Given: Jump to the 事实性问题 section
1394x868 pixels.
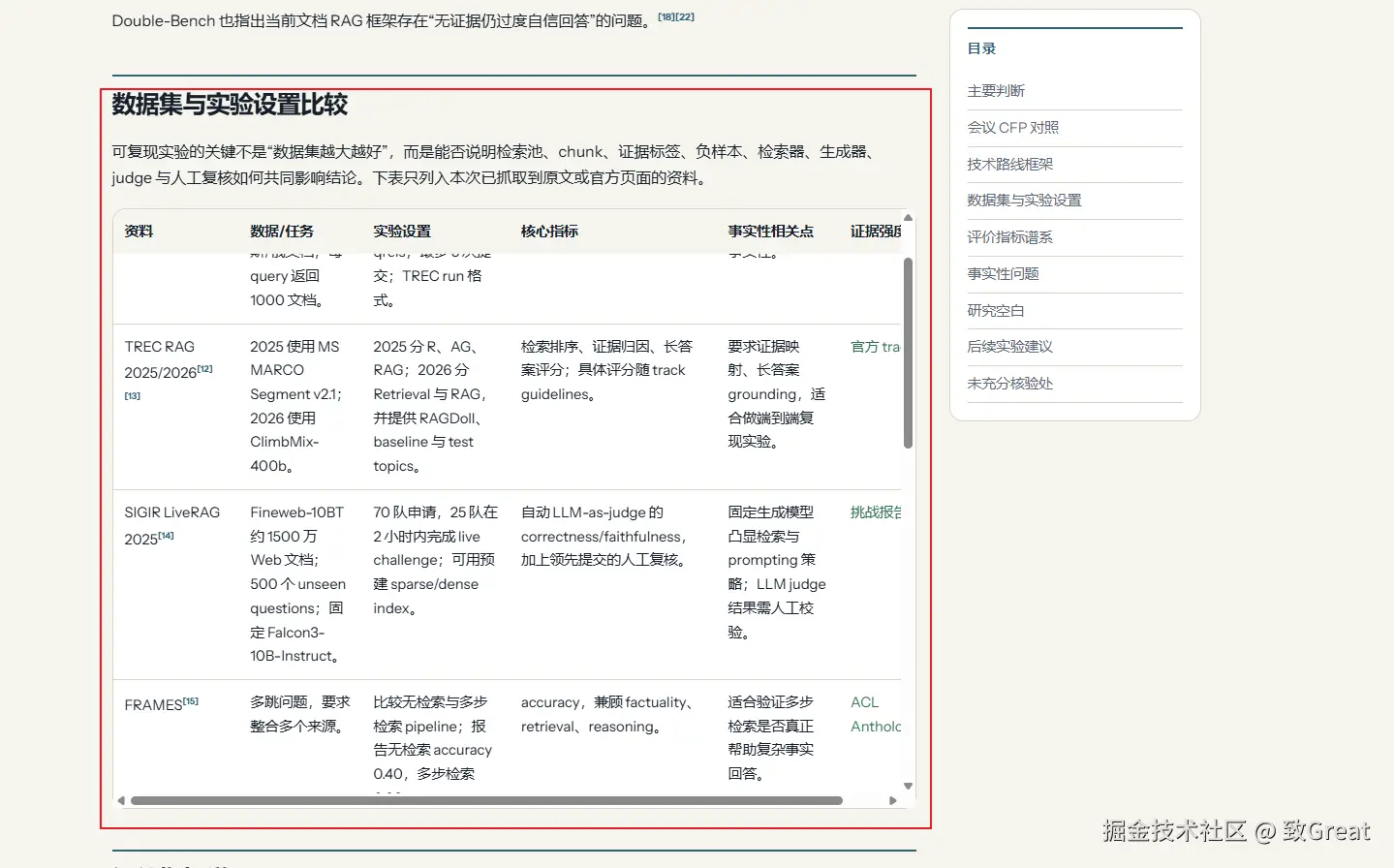Looking at the screenshot, I should (x=1003, y=274).
